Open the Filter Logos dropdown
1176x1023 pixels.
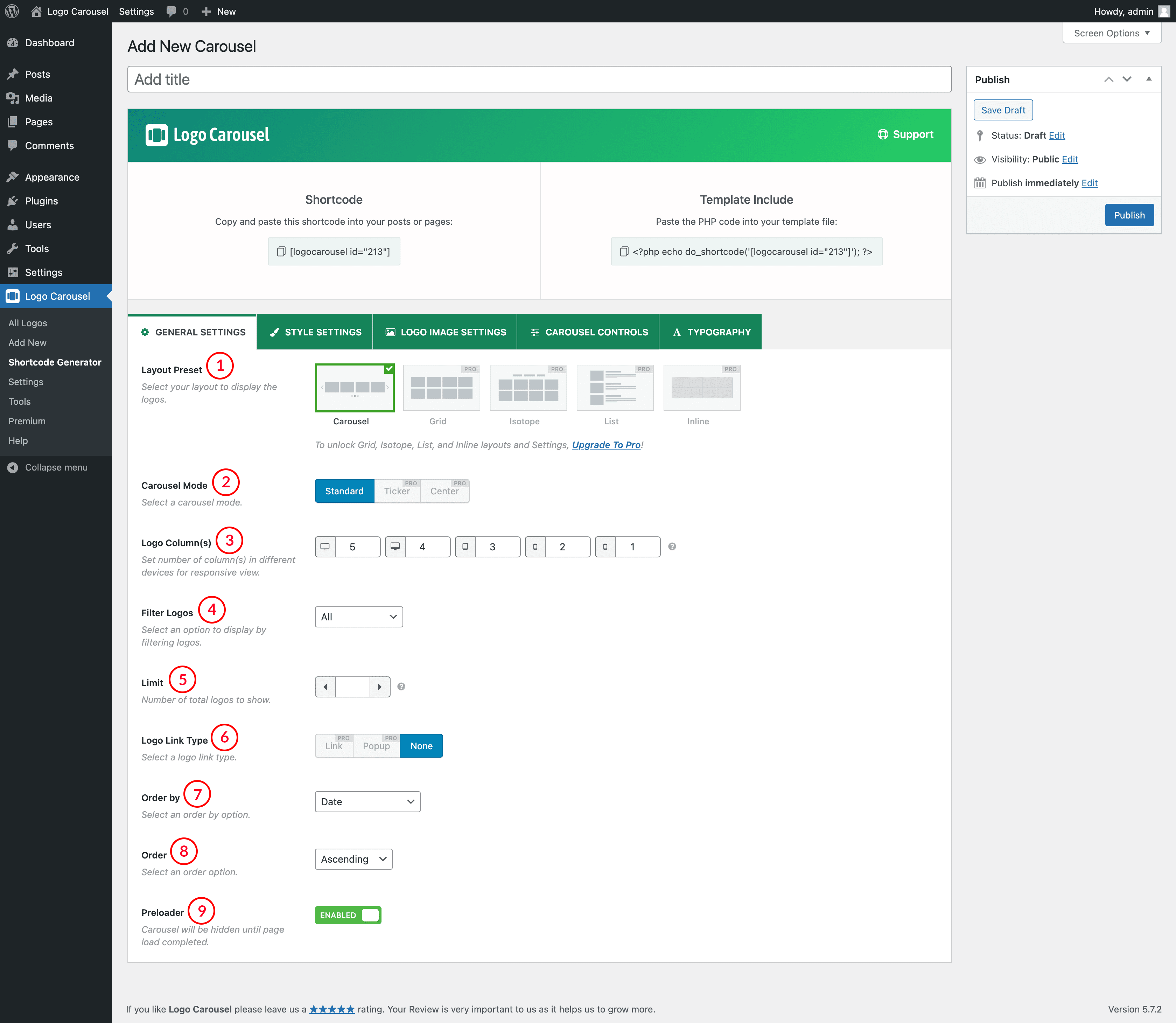coord(358,617)
